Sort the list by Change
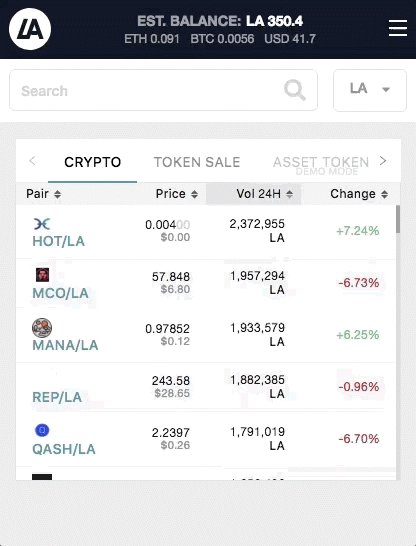The image size is (416, 546). tap(359, 194)
